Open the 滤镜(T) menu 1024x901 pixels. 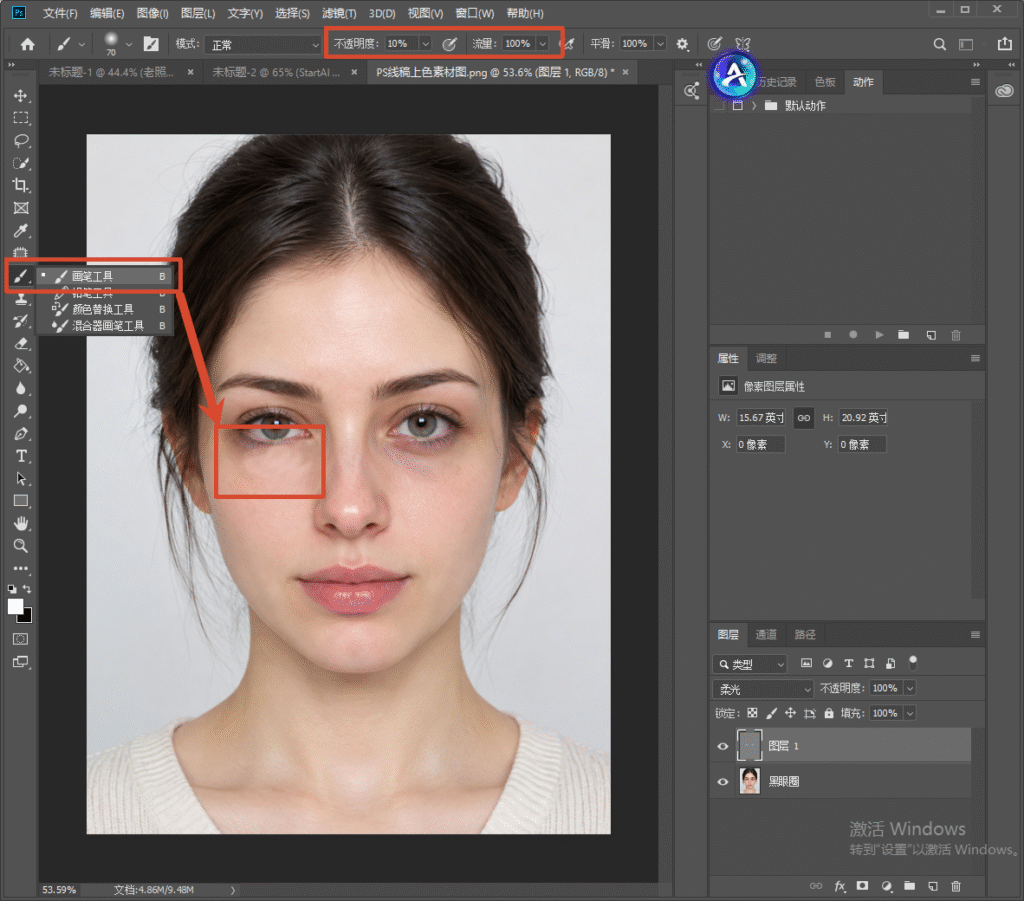click(339, 13)
